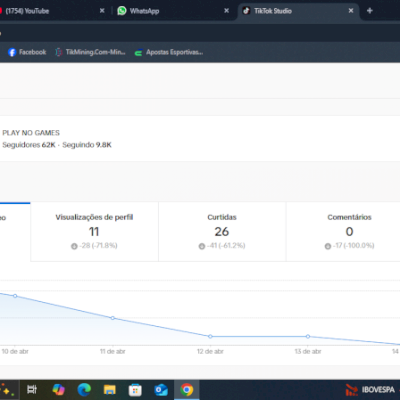This screenshot has width=400, height=400.
Task: Open the Facebook bookmark
Action: tap(27, 52)
